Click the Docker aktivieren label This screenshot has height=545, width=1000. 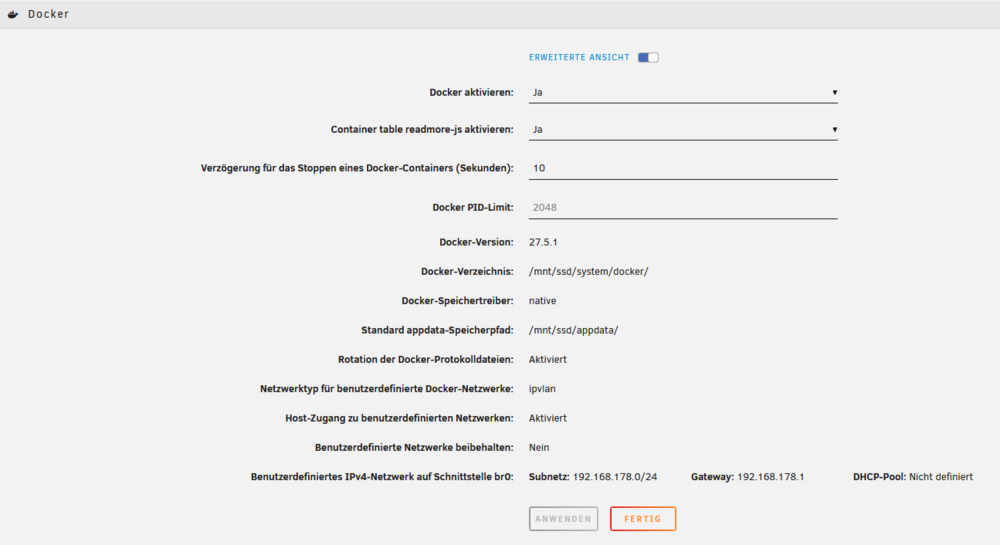coord(471,92)
